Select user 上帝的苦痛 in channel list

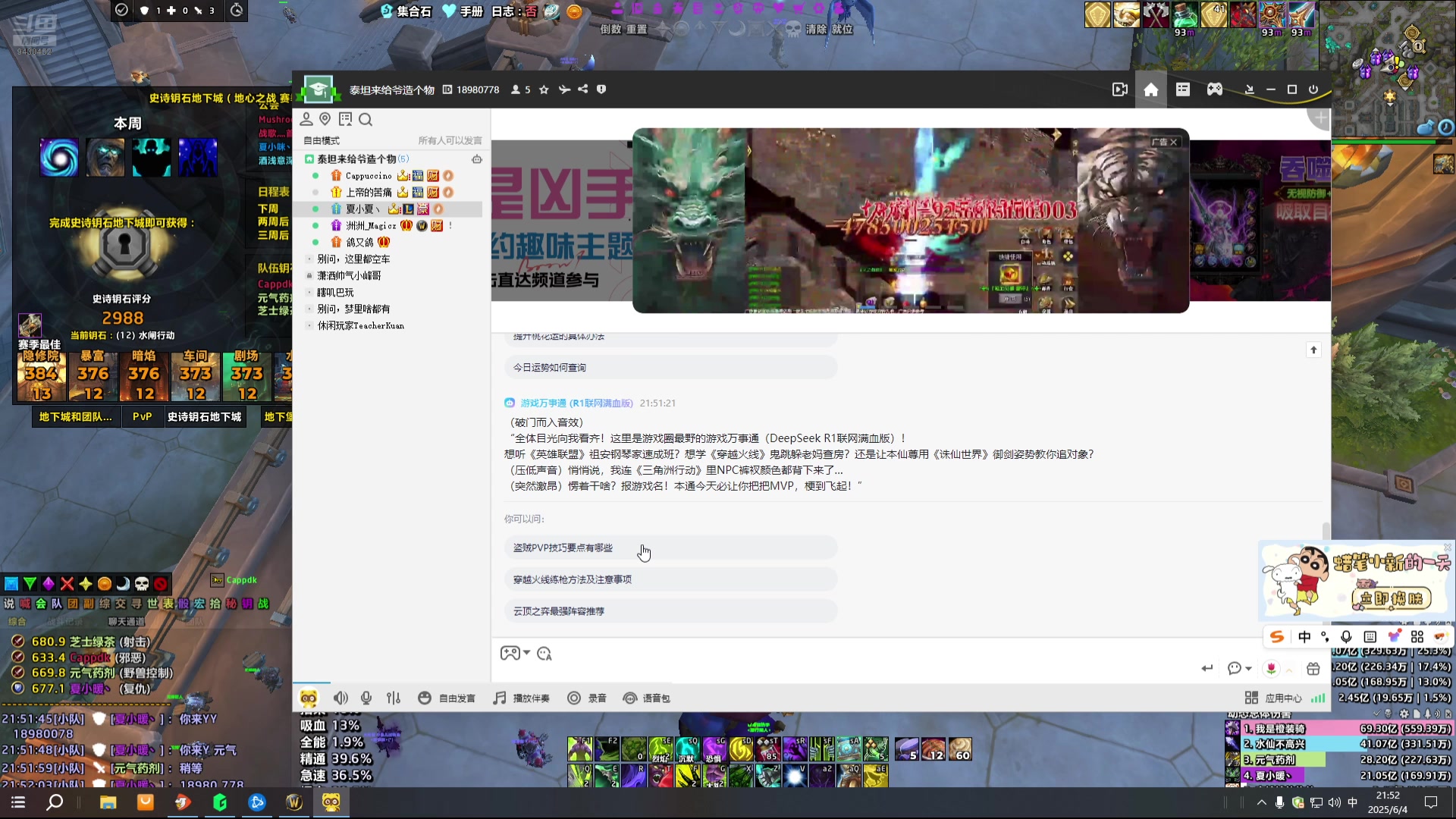(x=369, y=193)
